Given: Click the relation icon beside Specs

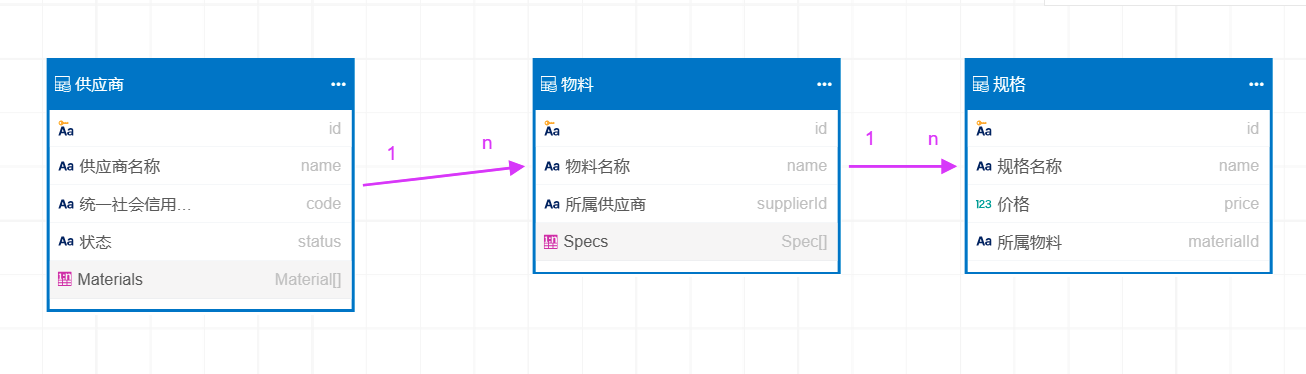Looking at the screenshot, I should [x=551, y=242].
